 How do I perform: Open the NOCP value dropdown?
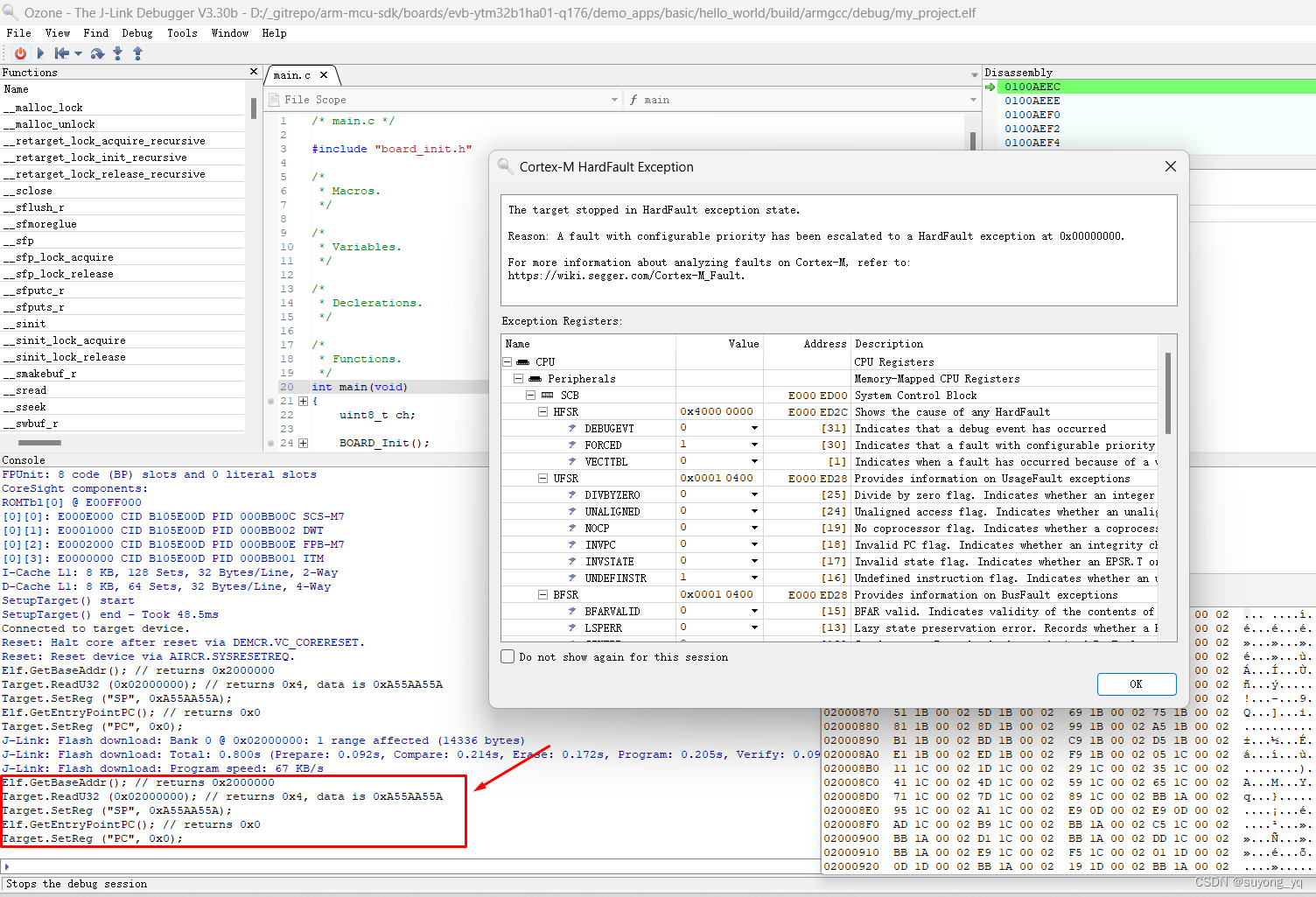(754, 528)
